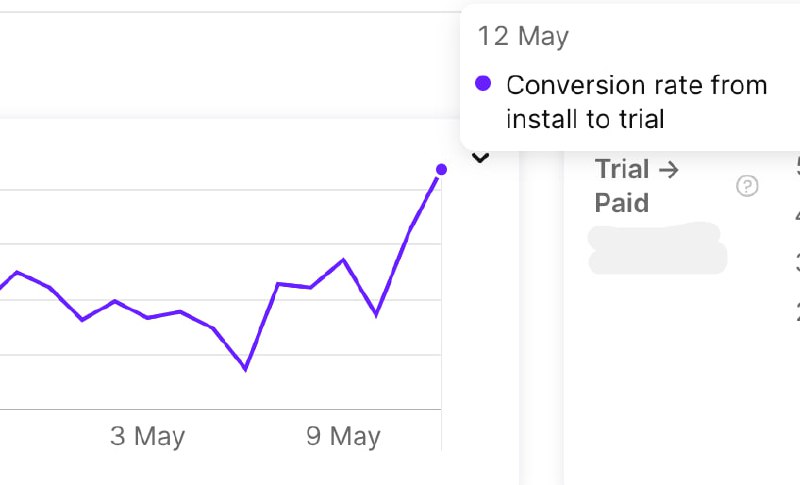
Task: Click the first line dip left of 3 May
Action: 82,320
